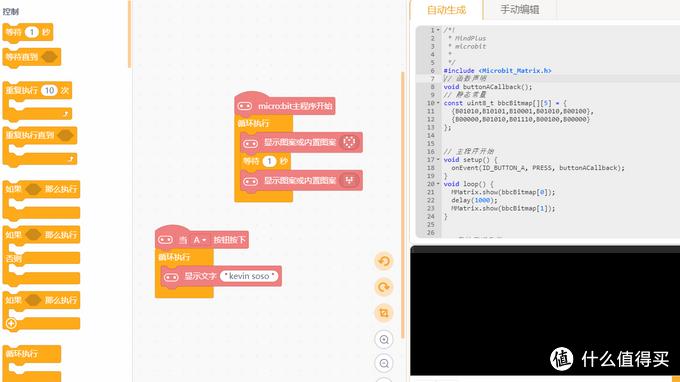Image resolution: width=680 pixels, height=382 pixels.
Task: Zoom in on the block workspace
Action: tap(384, 340)
